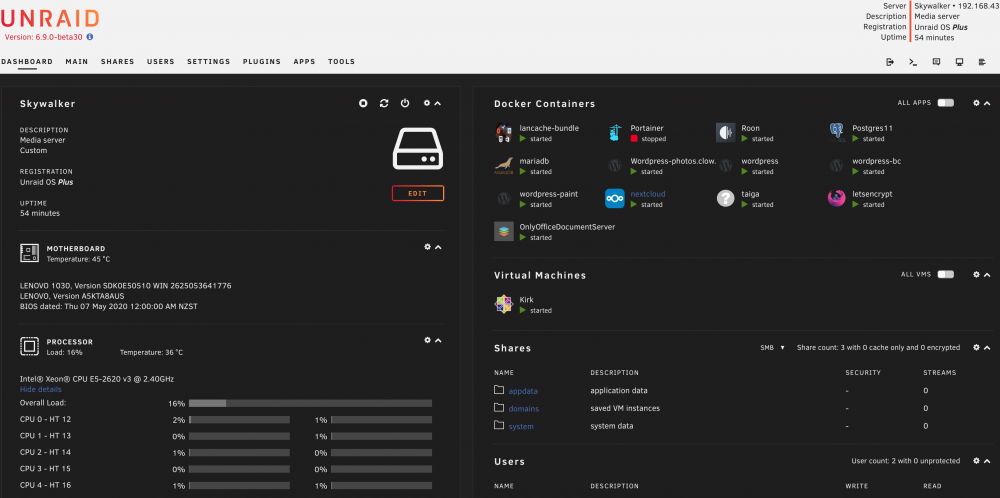Open the Processor section settings gear
This screenshot has width=1000, height=498.
click(x=427, y=340)
